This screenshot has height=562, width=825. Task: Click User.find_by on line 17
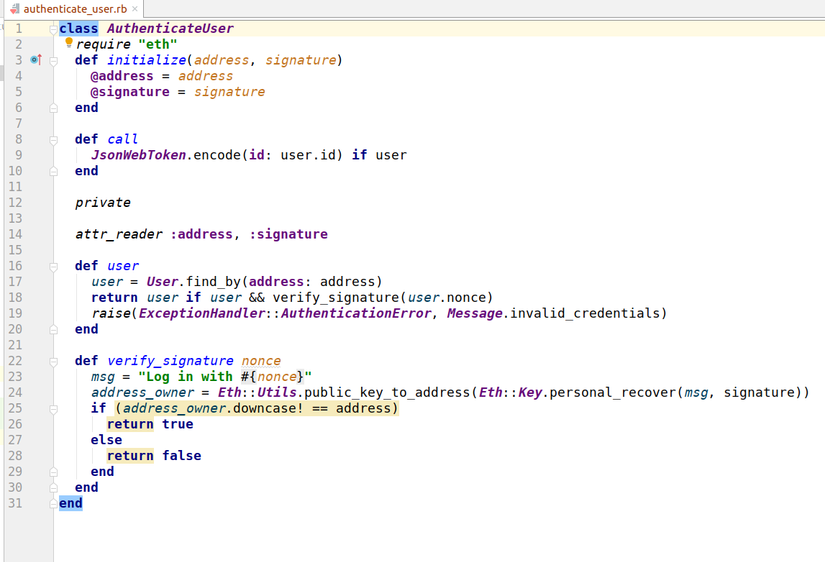pos(193,282)
